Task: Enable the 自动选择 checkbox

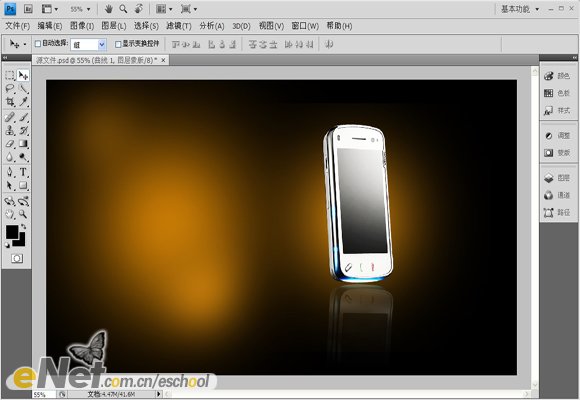Action: tap(37, 44)
